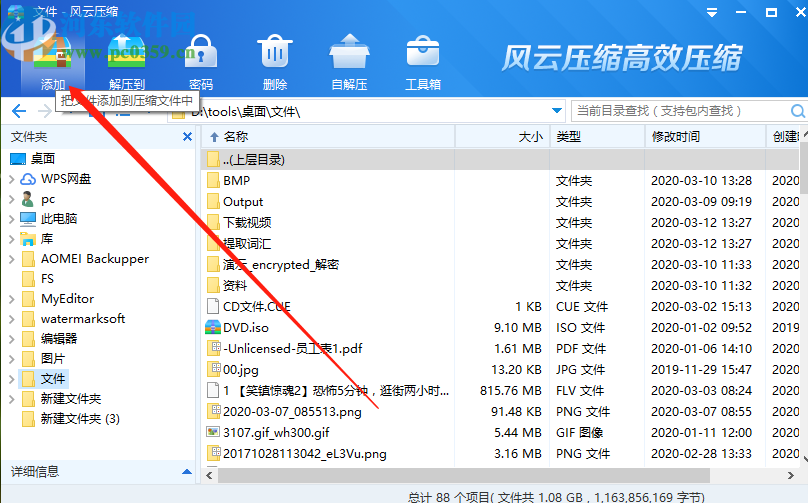Click the horizontal scrollbar right arrow

coord(790,475)
